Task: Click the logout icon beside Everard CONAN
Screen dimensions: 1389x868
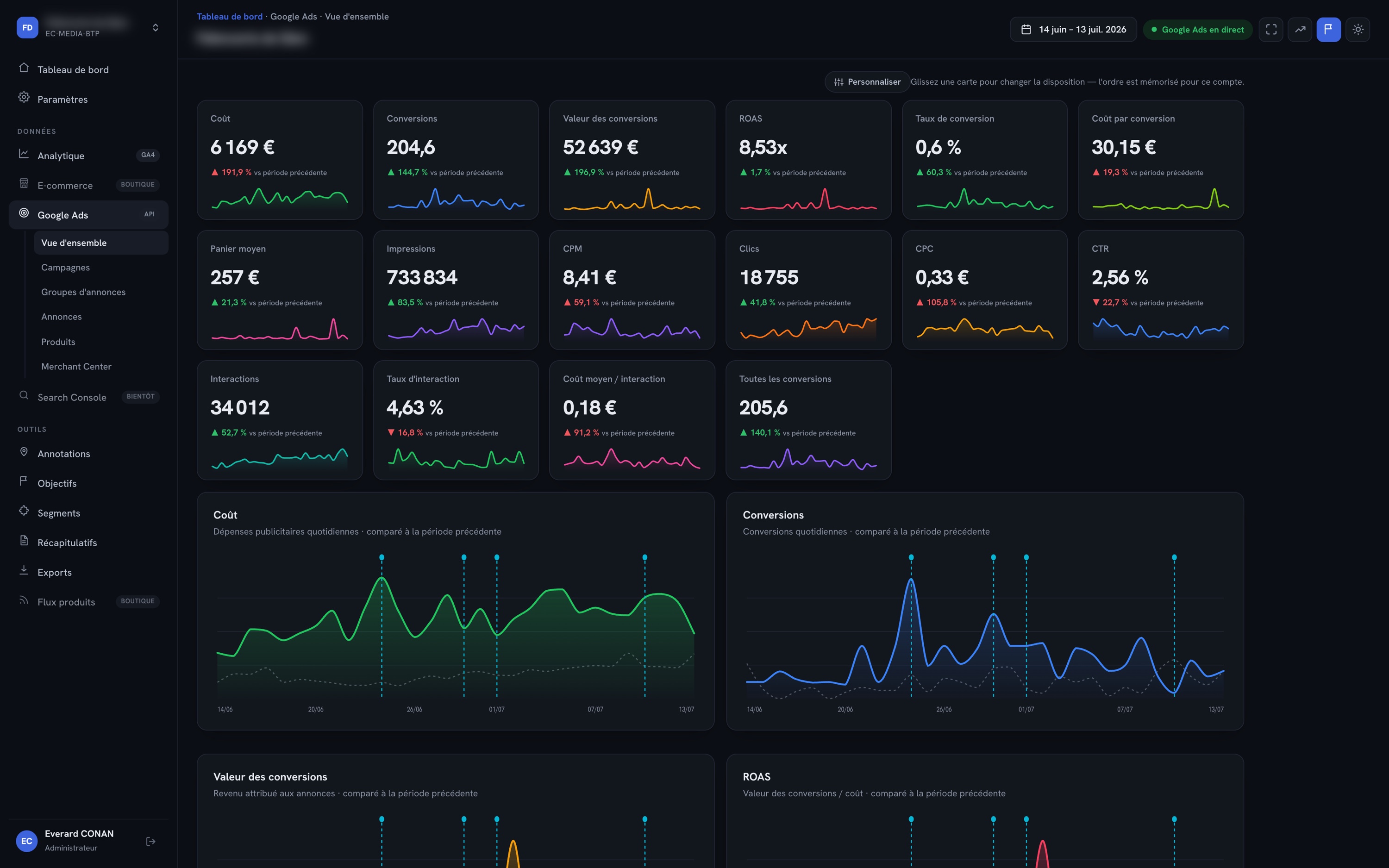Action: click(x=151, y=841)
